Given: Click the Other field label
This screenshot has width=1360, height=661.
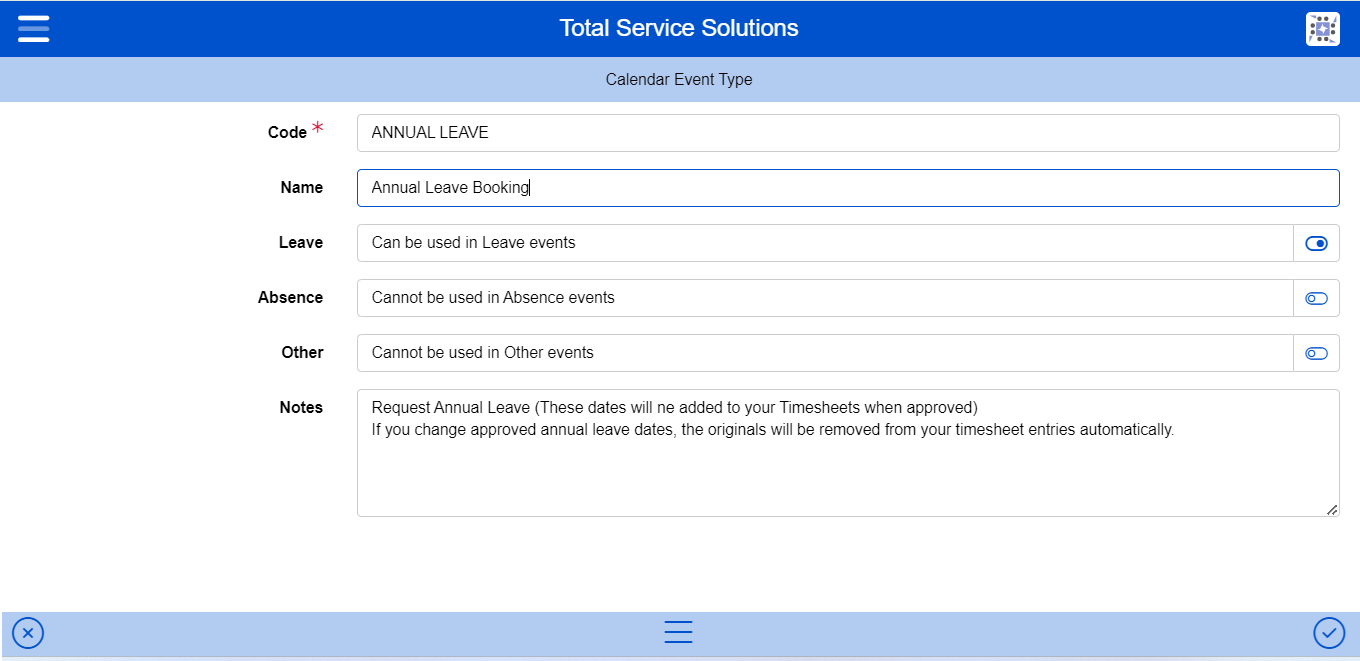Looking at the screenshot, I should pyautogui.click(x=302, y=353).
